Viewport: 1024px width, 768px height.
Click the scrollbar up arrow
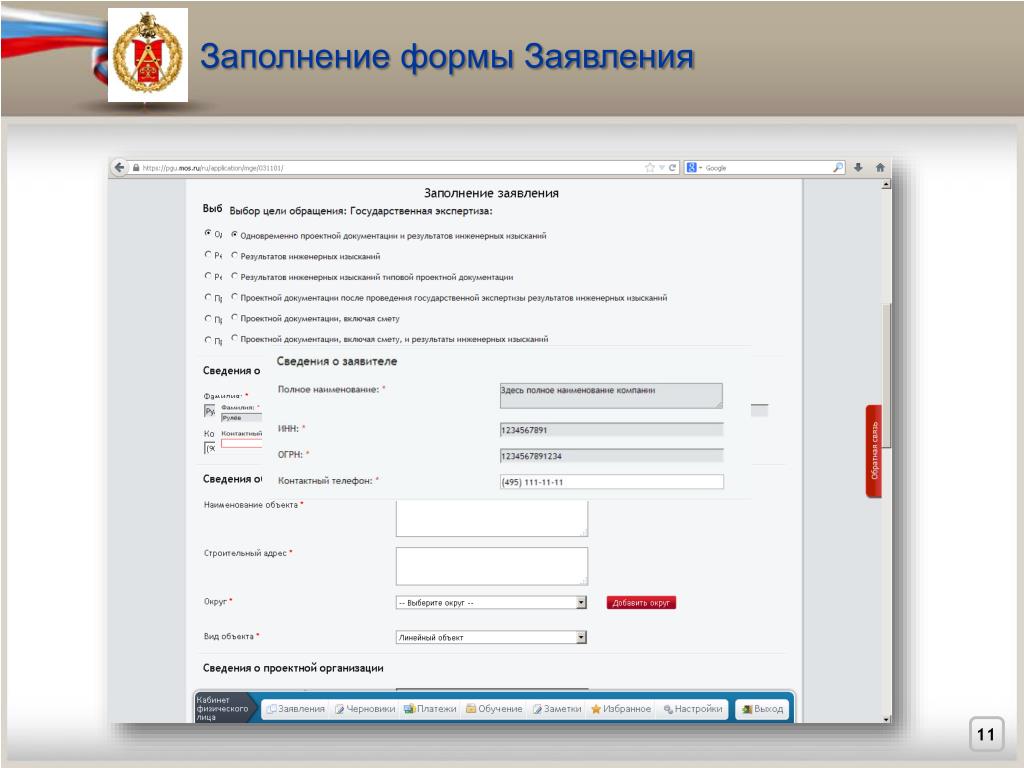pos(886,185)
